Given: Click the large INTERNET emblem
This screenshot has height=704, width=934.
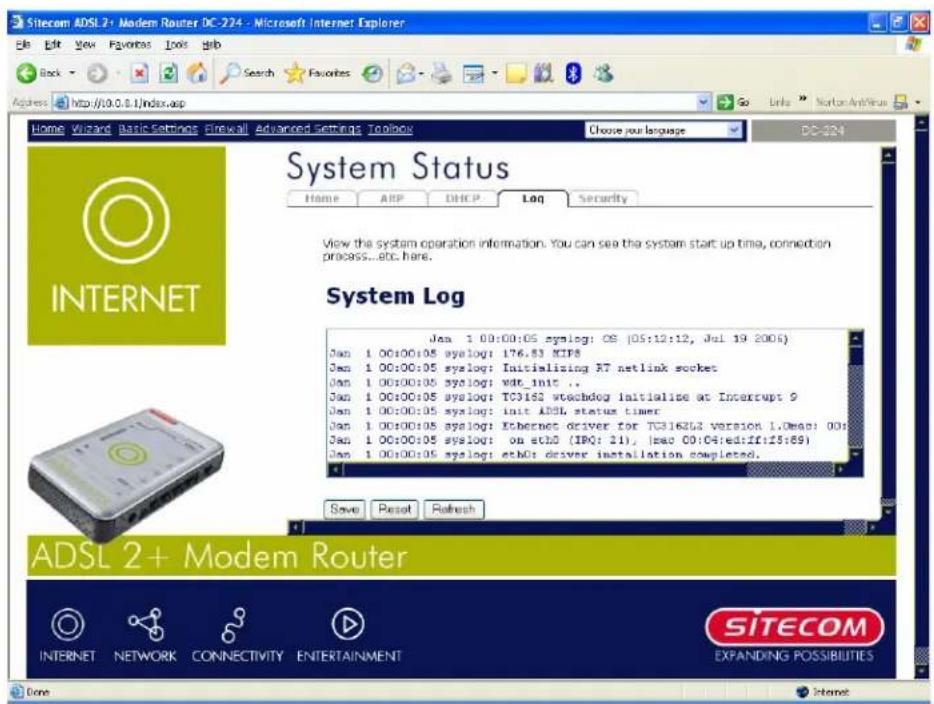Looking at the screenshot, I should (126, 245).
